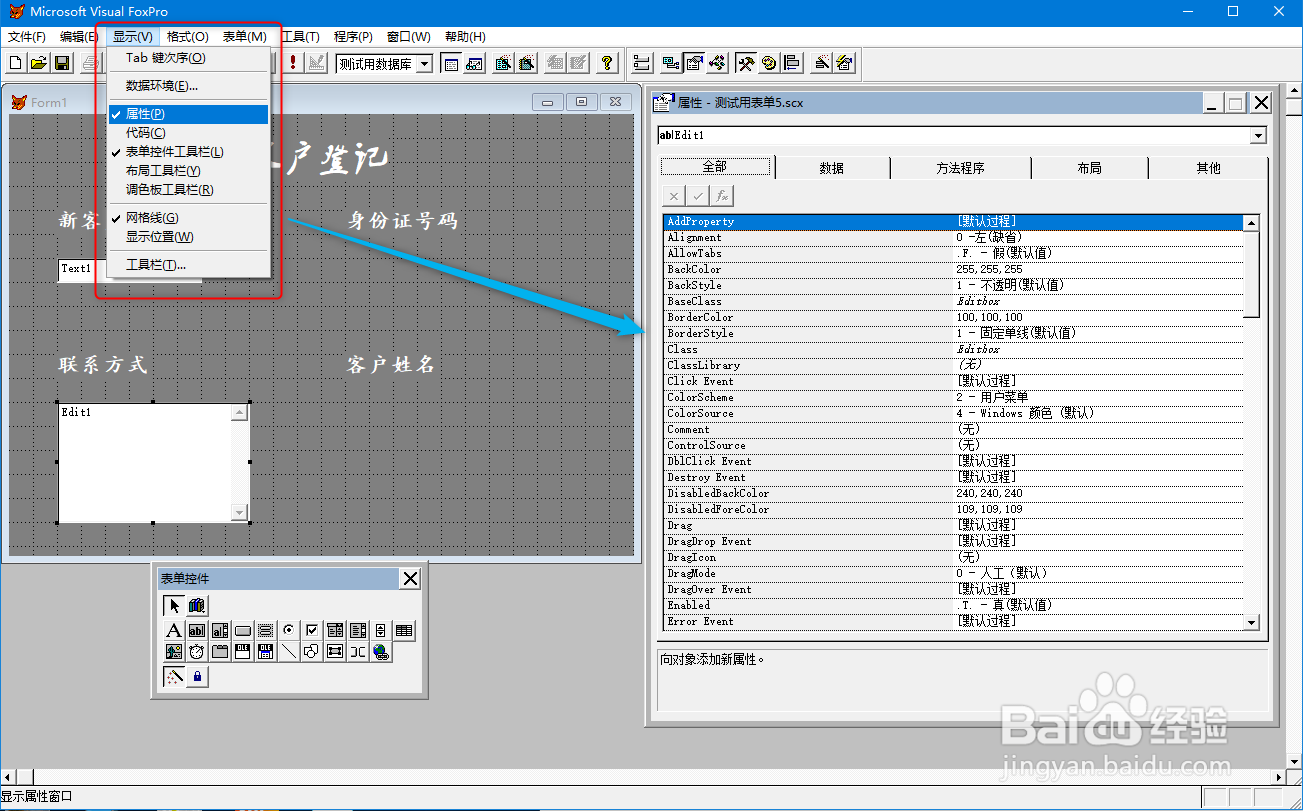
Task: Uncheck 表单控件工具栏(L) menu item
Action: (x=188, y=152)
